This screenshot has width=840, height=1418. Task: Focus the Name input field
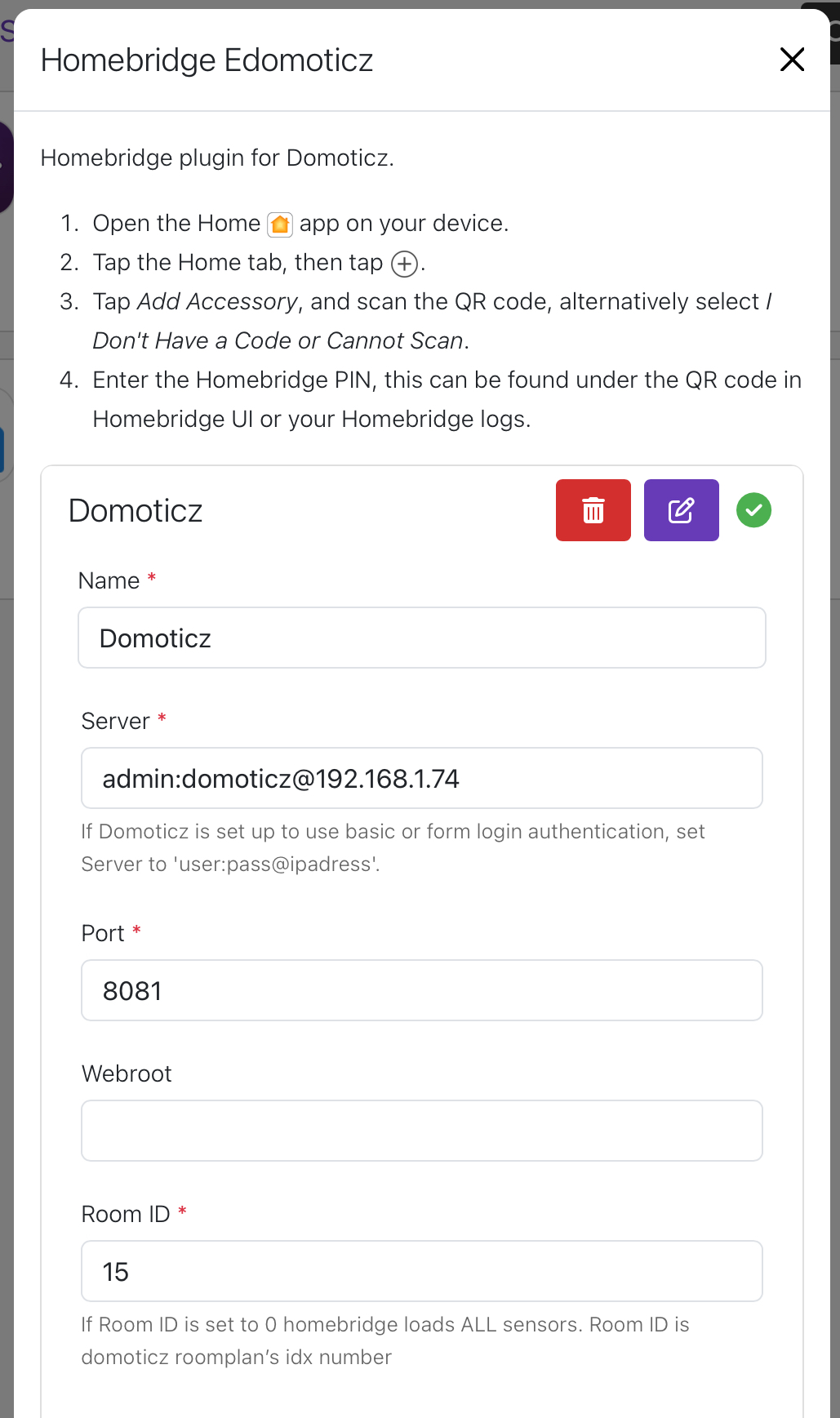pyautogui.click(x=421, y=638)
